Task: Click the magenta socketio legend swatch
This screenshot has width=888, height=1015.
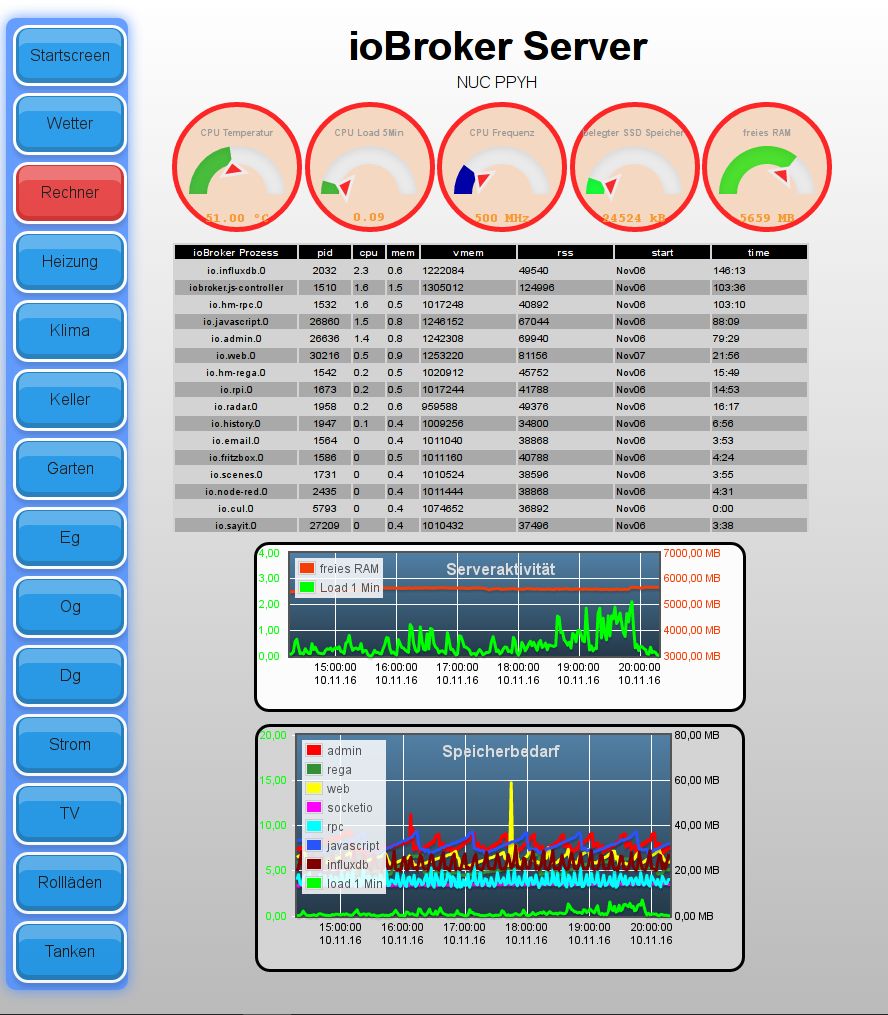Action: click(314, 807)
